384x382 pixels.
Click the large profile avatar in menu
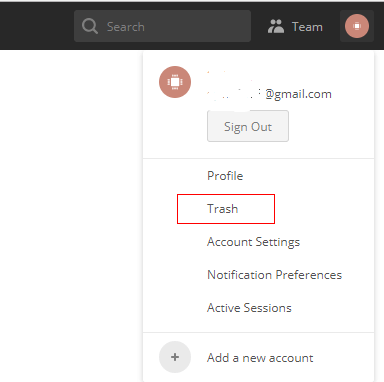pyautogui.click(x=175, y=82)
